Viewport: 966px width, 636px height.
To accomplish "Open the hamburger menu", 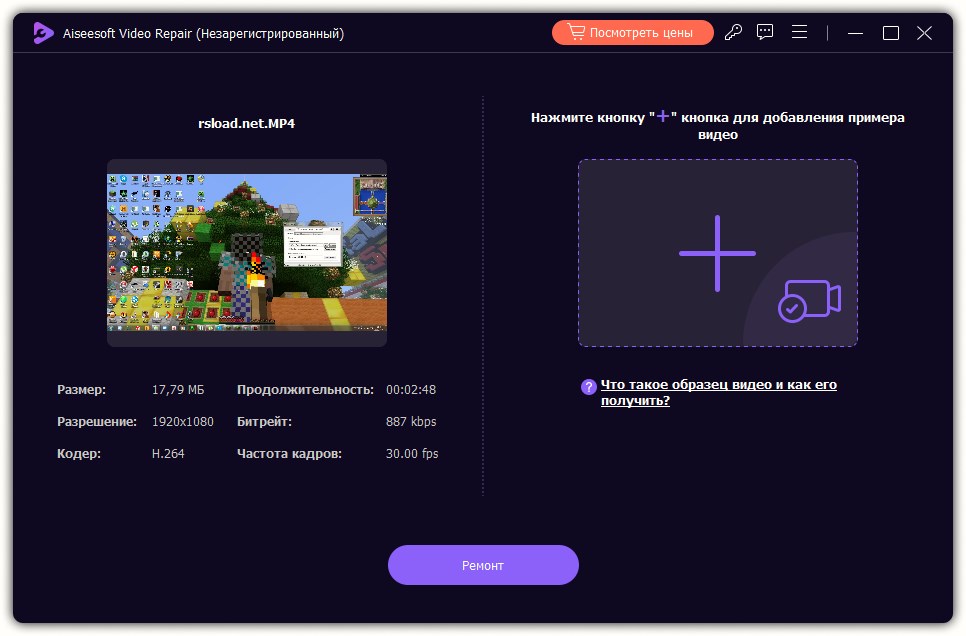I will coord(799,31).
